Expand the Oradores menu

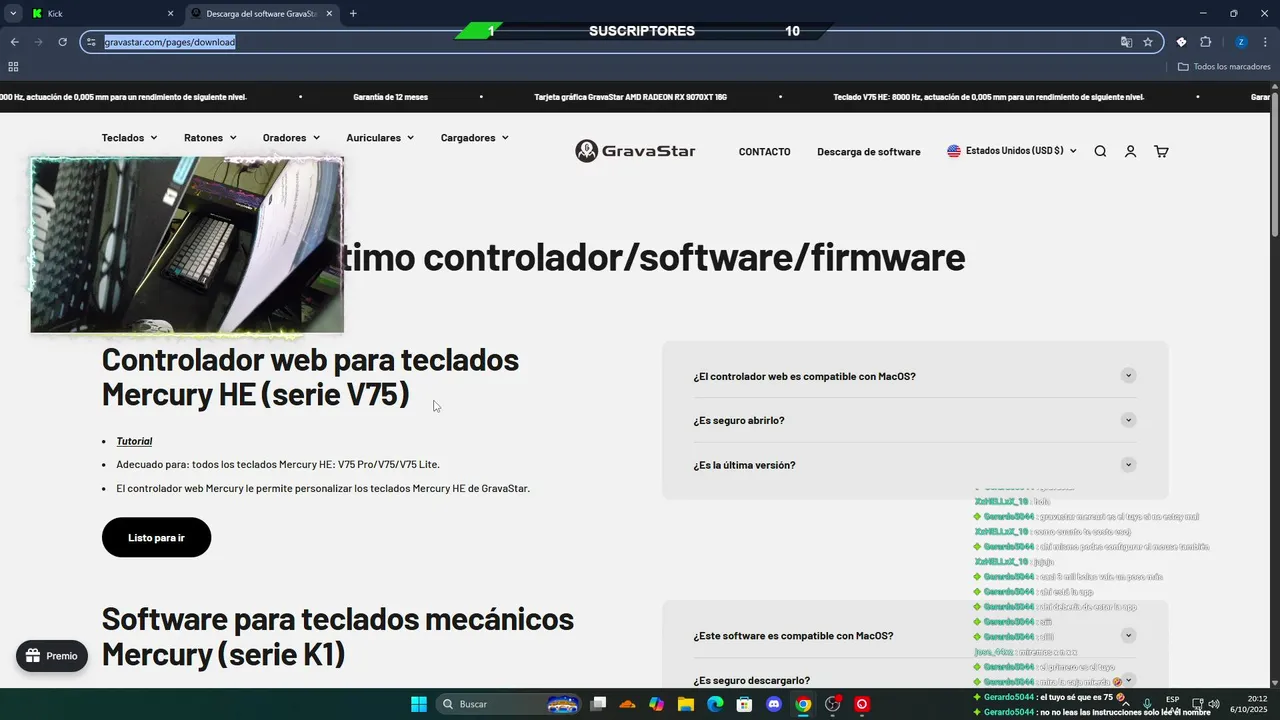click(291, 138)
